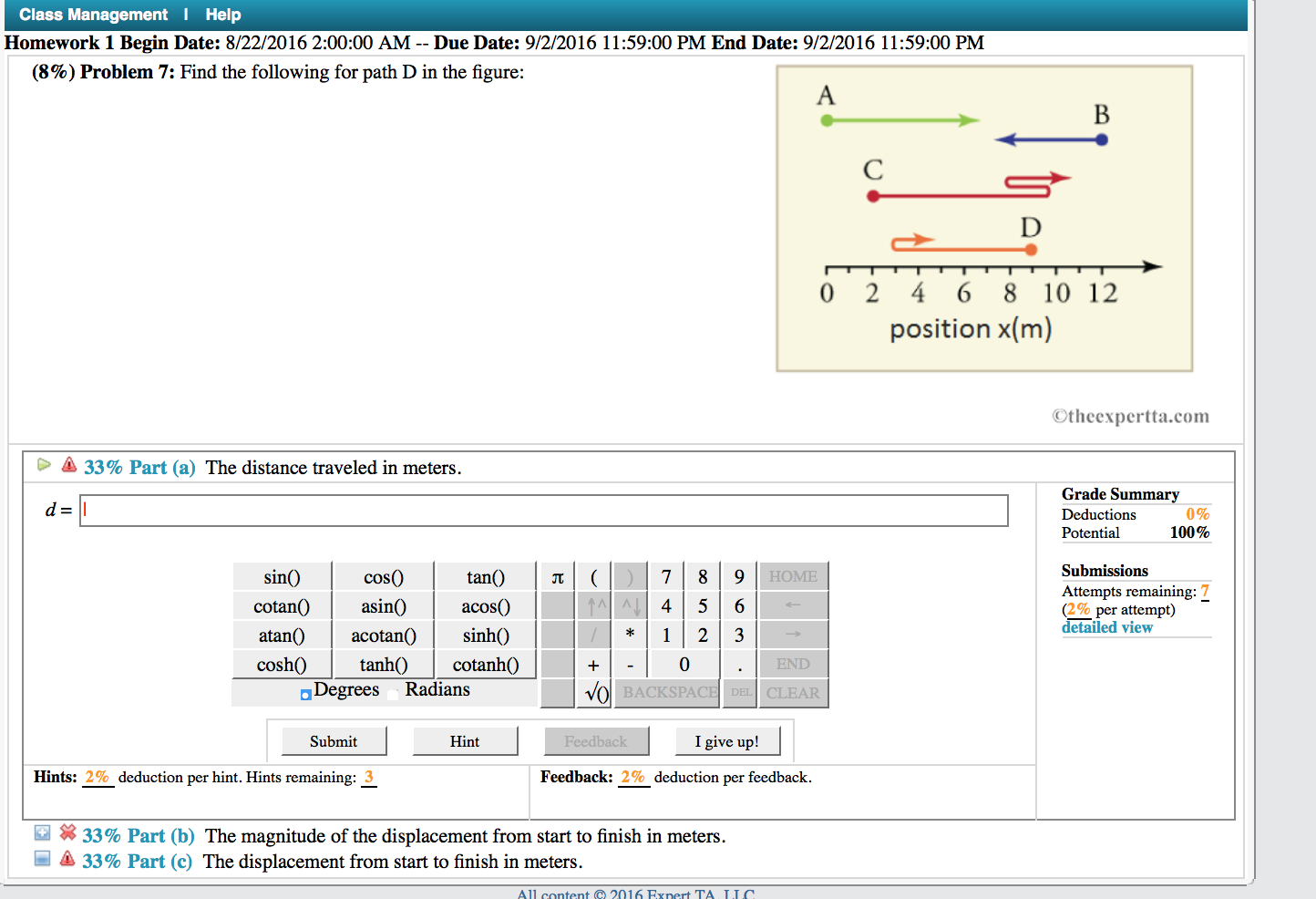
Task: Click the square root key
Action: 593,693
